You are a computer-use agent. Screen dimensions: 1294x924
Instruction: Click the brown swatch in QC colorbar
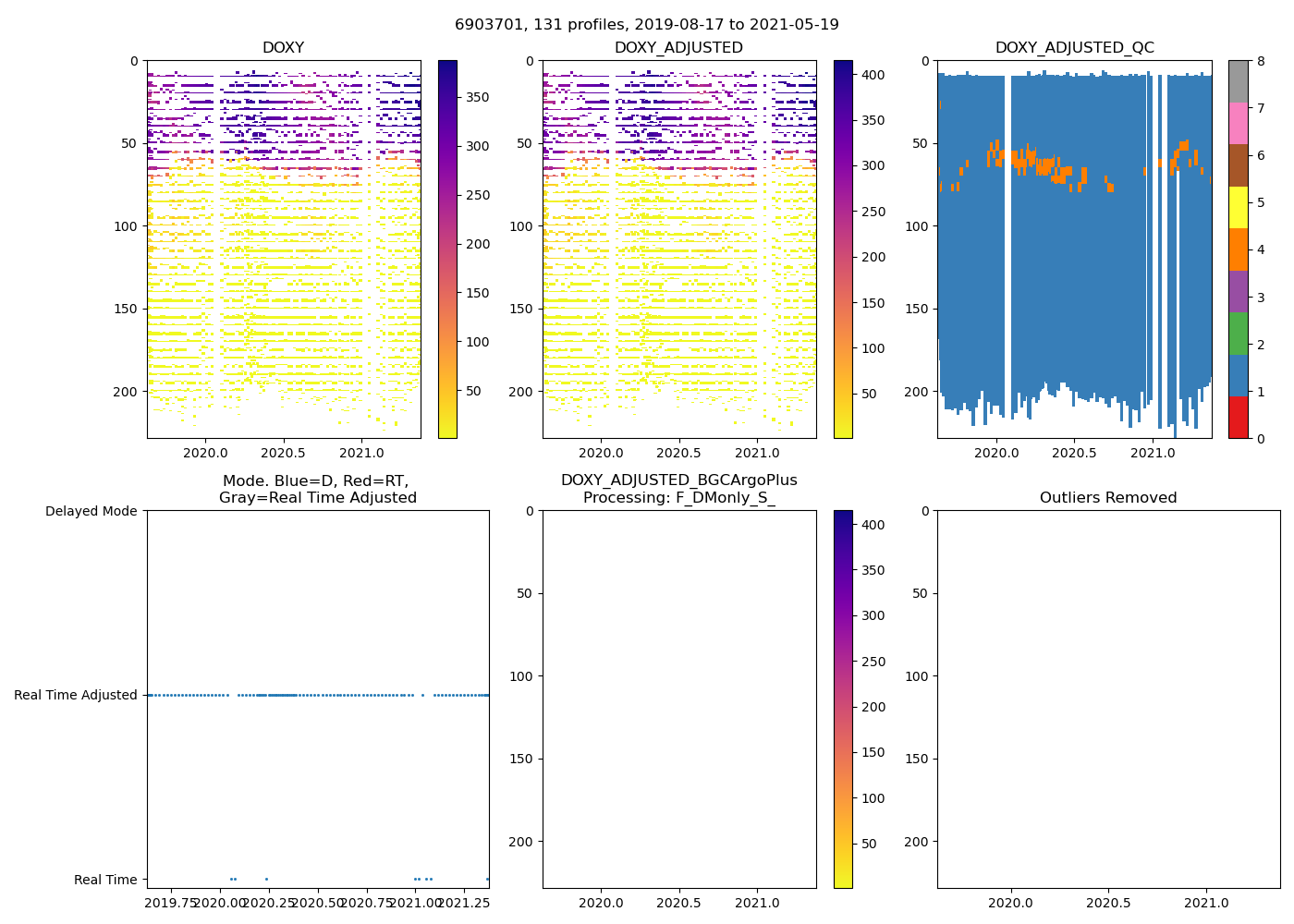1238,165
